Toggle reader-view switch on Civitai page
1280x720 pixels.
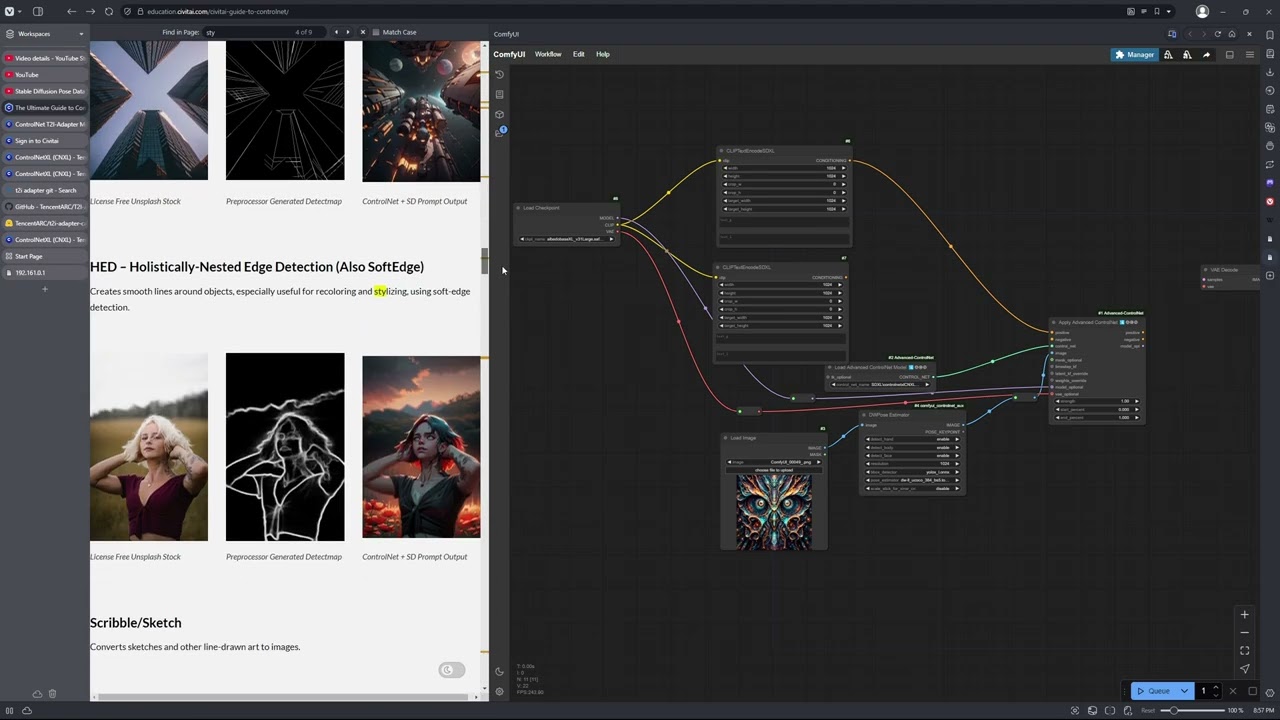tap(452, 670)
